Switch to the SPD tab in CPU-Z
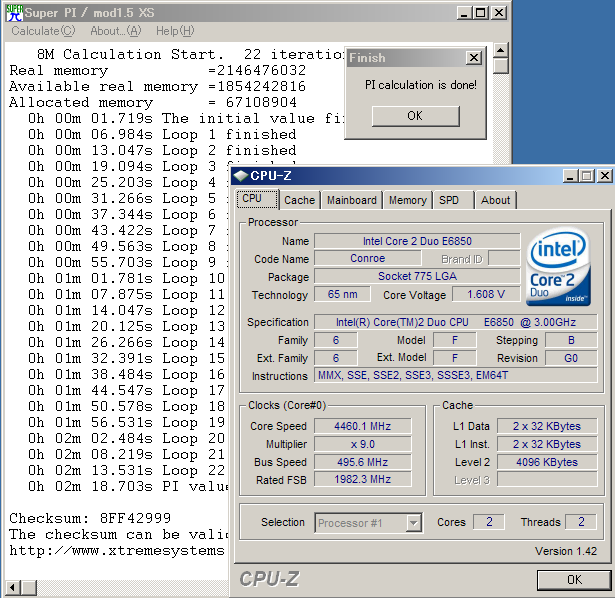Image resolution: width=615 pixels, height=598 pixels. [453, 200]
